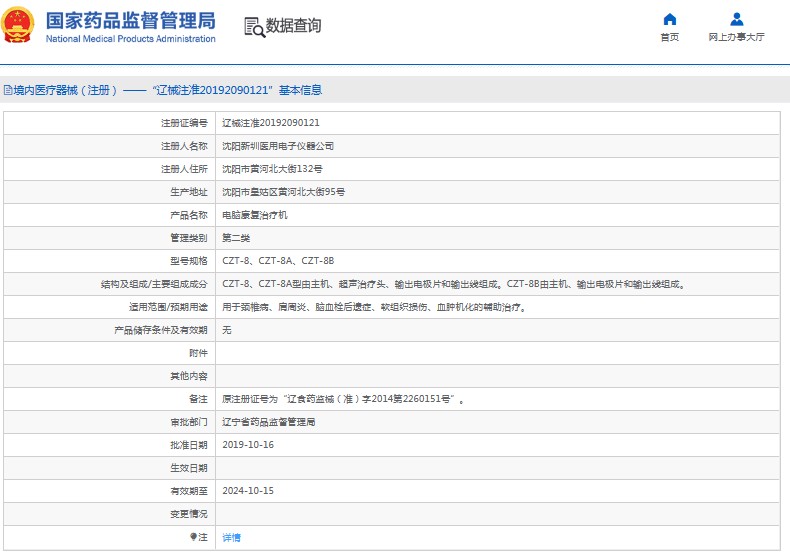
Task: Click the 型号规格 label
Action: pyautogui.click(x=189, y=261)
